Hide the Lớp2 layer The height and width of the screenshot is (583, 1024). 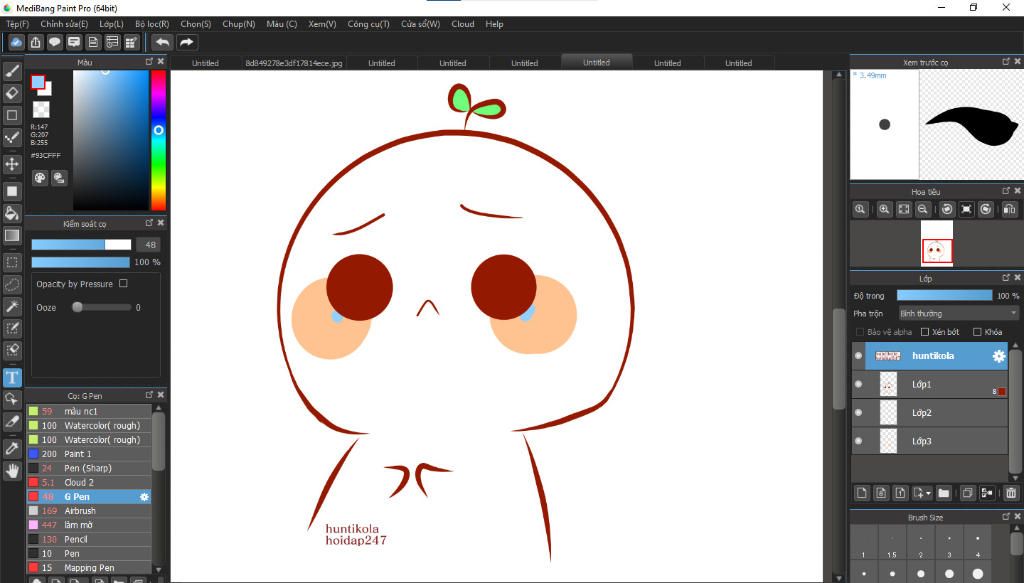[x=858, y=413]
